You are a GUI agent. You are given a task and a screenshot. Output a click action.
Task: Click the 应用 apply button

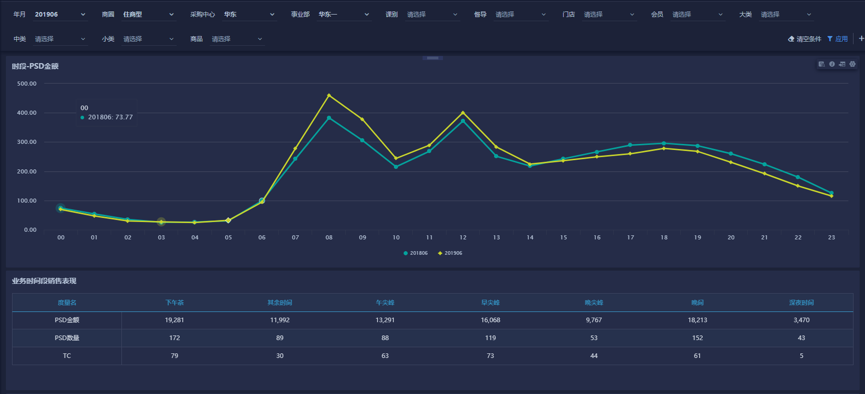[x=837, y=39]
